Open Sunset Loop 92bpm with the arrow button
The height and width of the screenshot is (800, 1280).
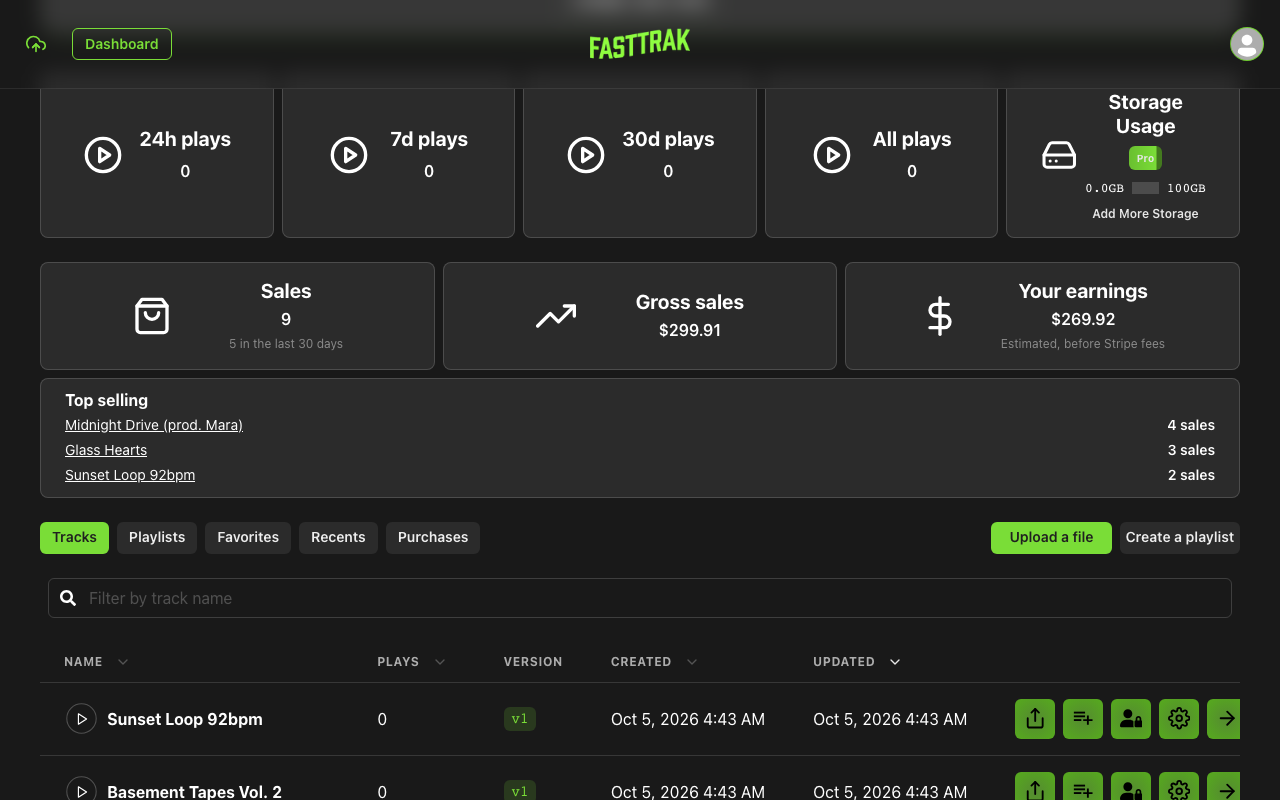pos(1224,719)
